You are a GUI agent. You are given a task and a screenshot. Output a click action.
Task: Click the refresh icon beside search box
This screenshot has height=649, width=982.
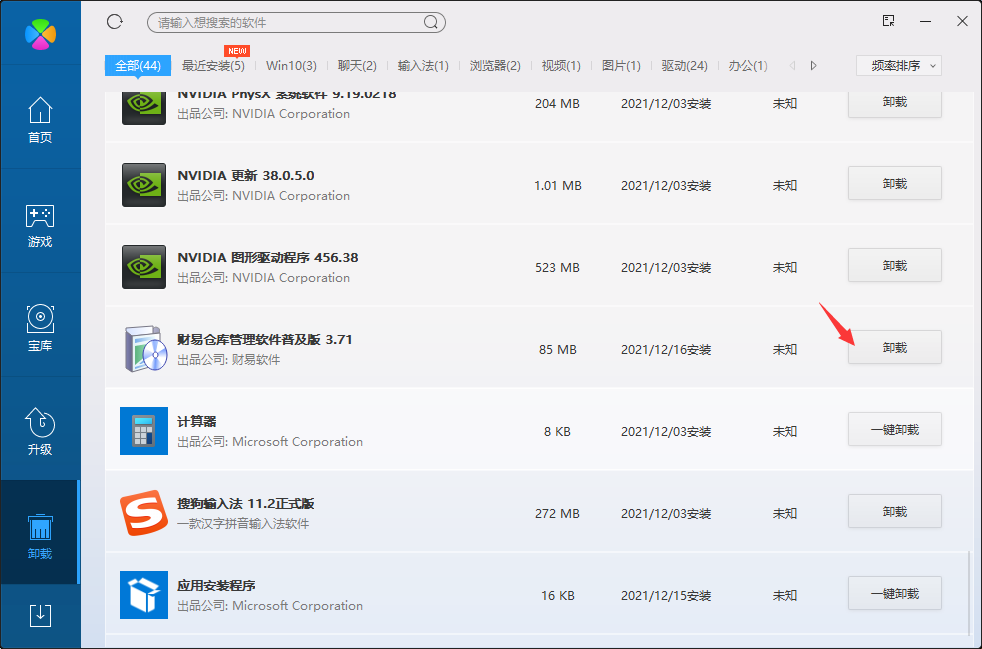click(x=115, y=22)
